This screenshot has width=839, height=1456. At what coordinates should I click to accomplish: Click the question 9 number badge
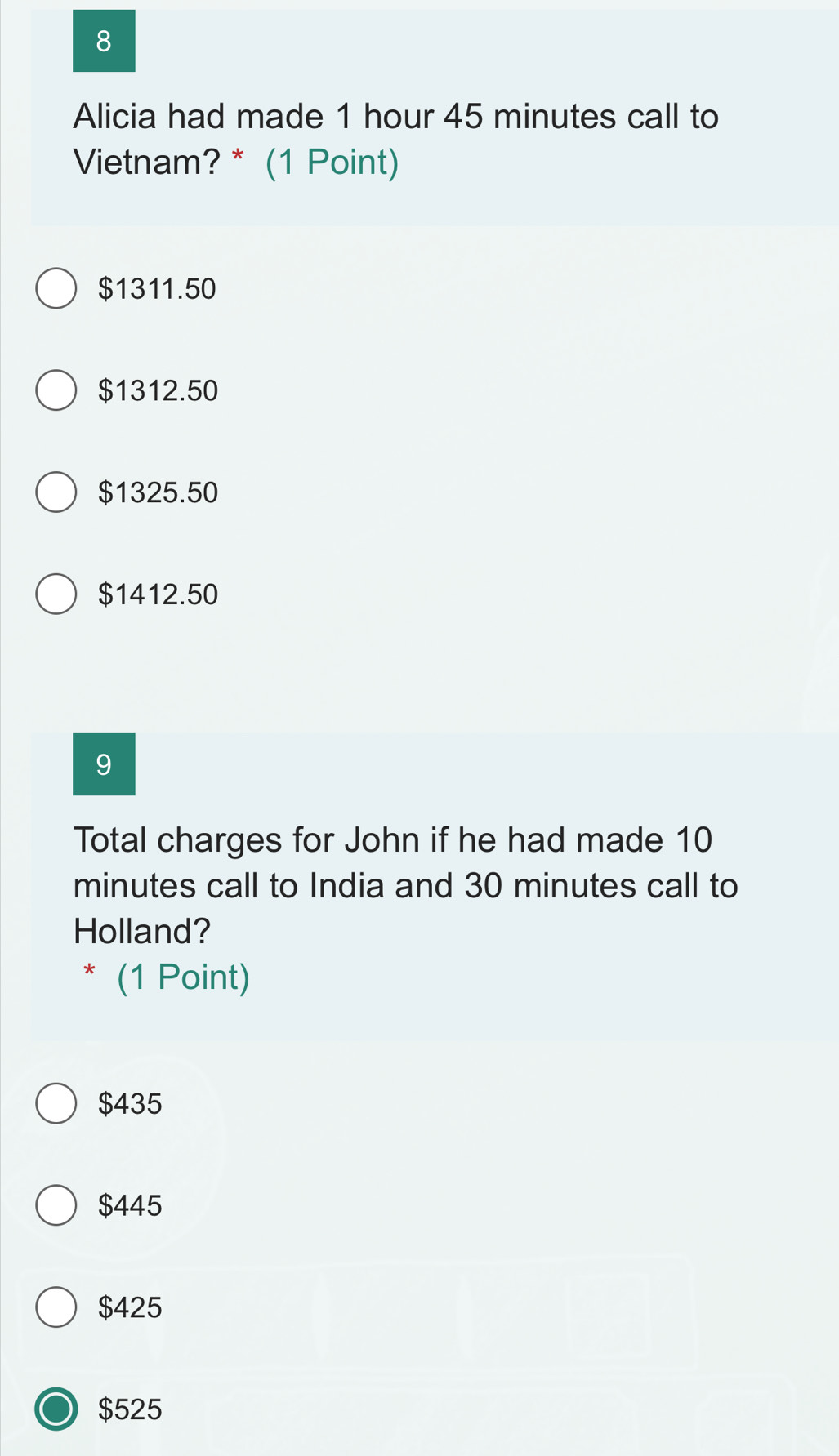tap(104, 764)
